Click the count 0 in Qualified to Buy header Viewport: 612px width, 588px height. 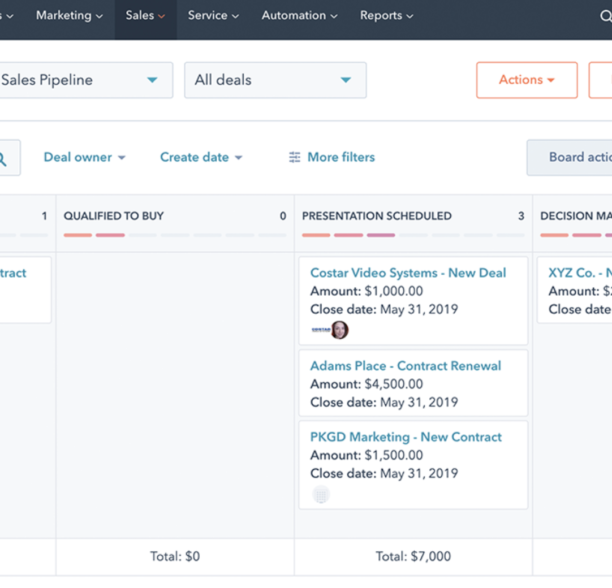pyautogui.click(x=283, y=216)
